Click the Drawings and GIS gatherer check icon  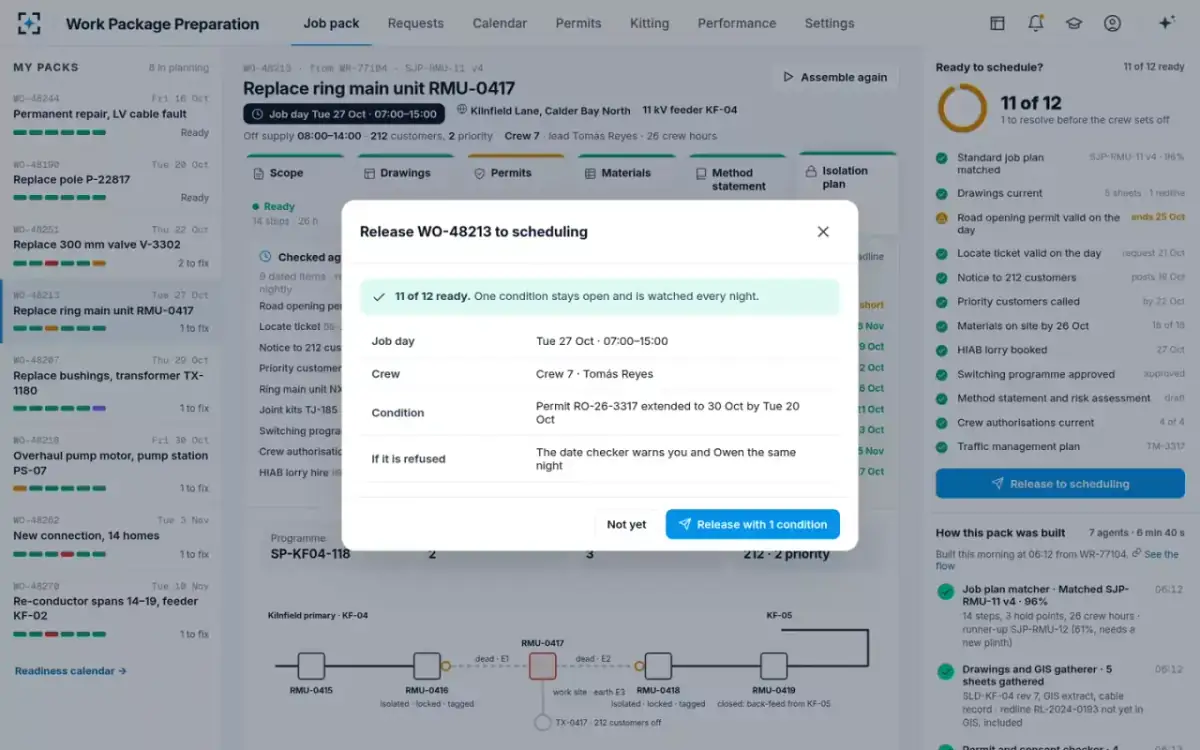tap(945, 672)
